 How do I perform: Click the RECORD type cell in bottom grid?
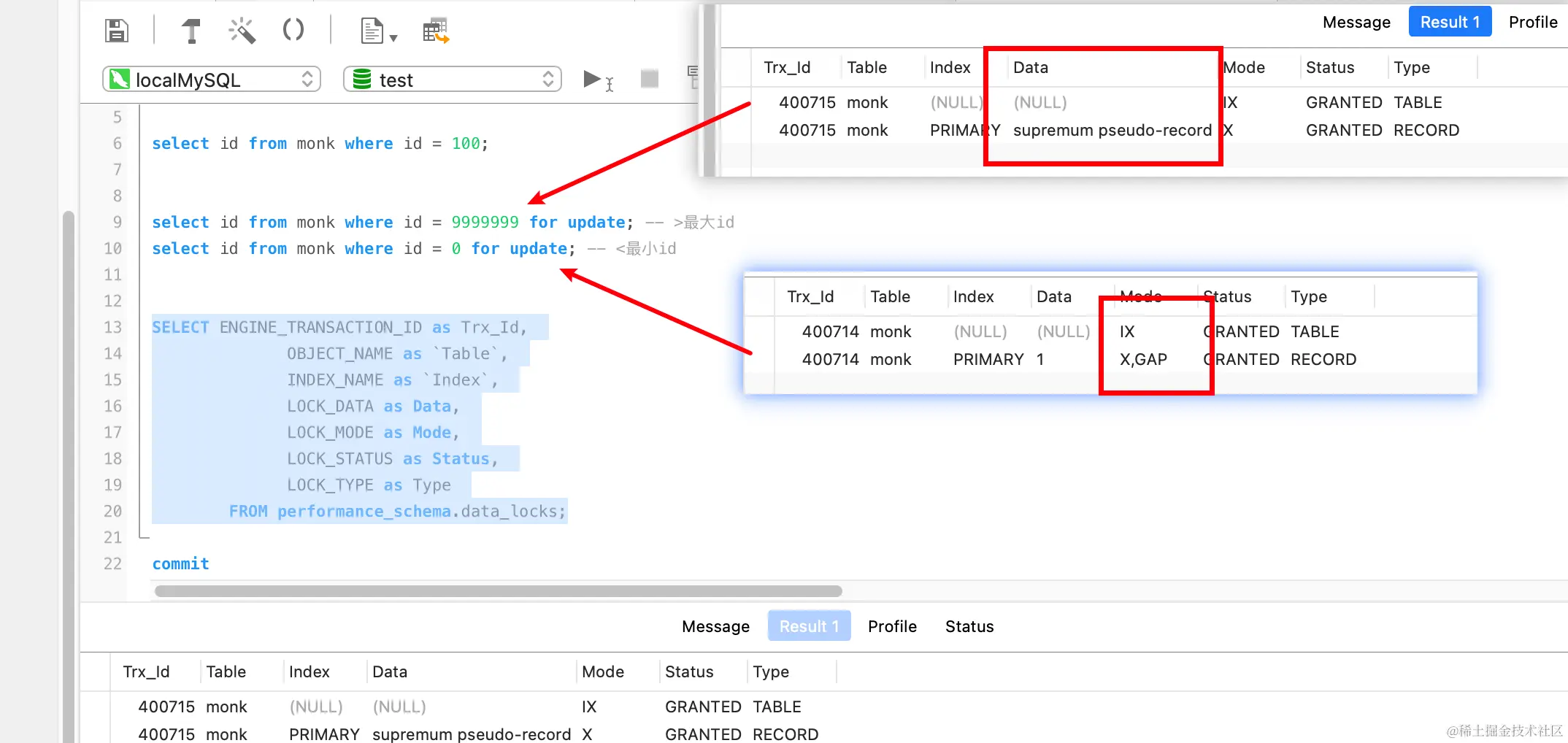point(785,734)
